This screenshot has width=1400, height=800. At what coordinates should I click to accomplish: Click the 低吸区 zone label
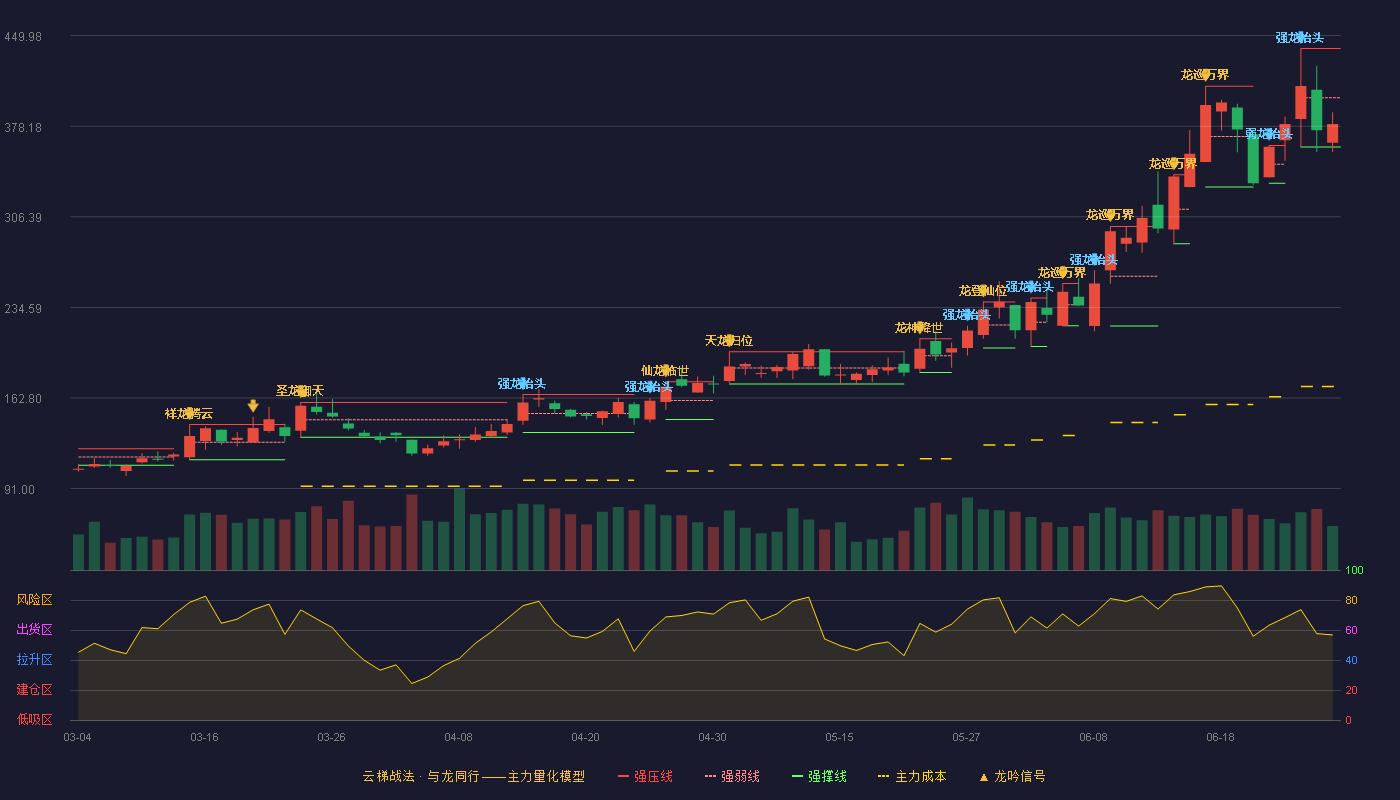tap(35, 720)
